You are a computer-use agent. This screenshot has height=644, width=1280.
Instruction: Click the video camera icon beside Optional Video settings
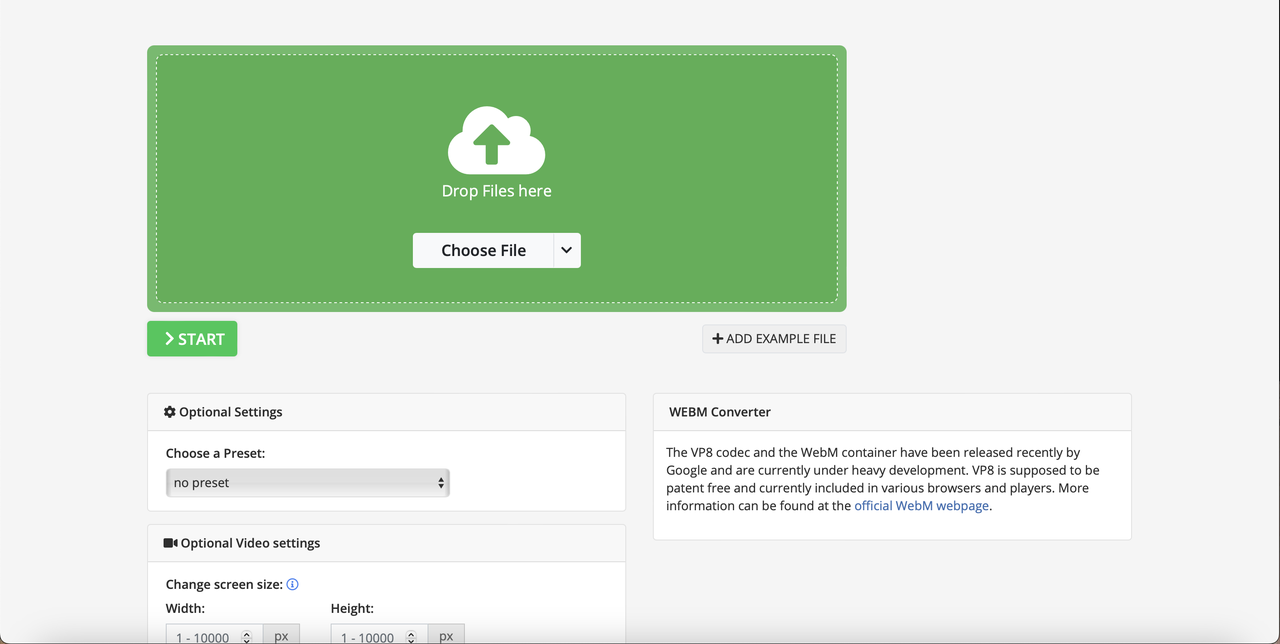coord(170,543)
